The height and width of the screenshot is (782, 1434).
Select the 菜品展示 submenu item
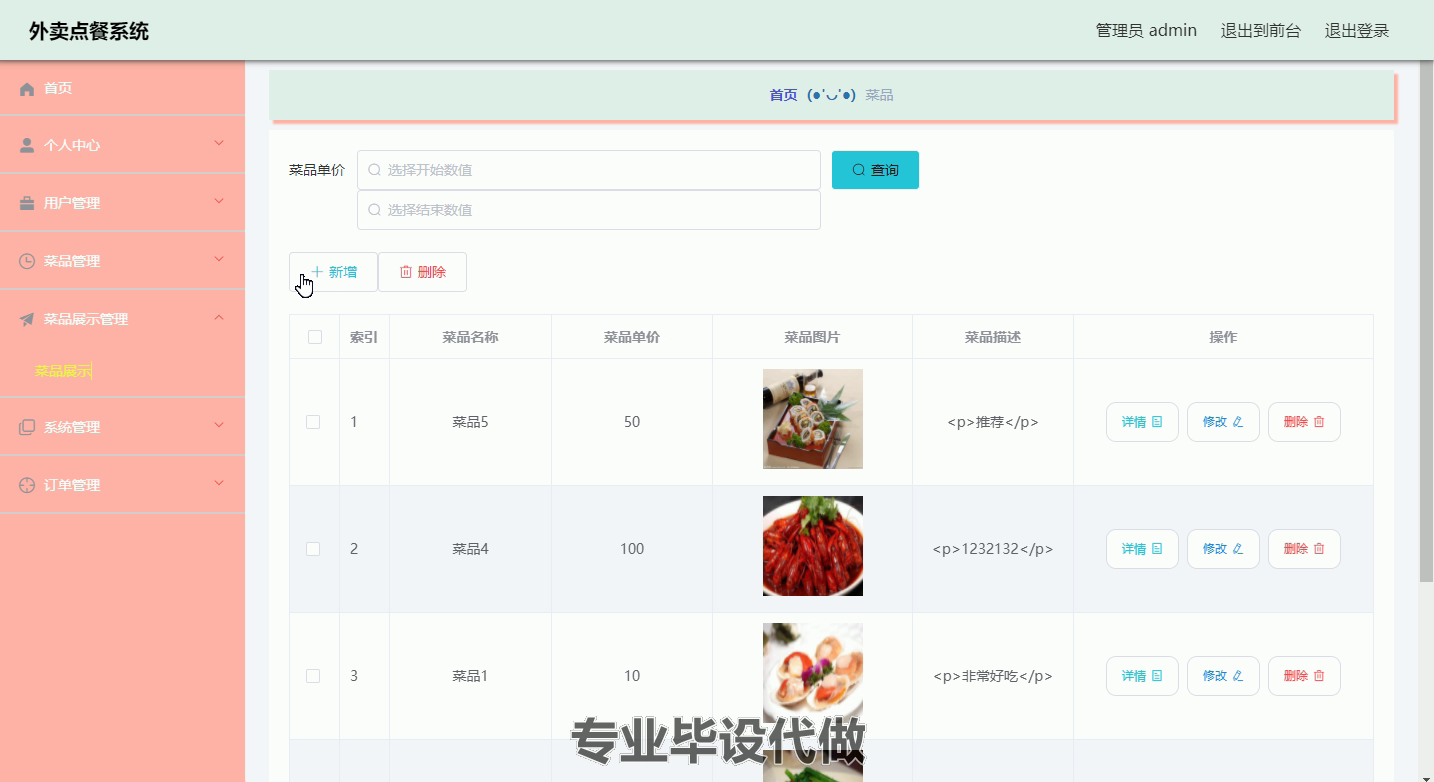[x=63, y=371]
